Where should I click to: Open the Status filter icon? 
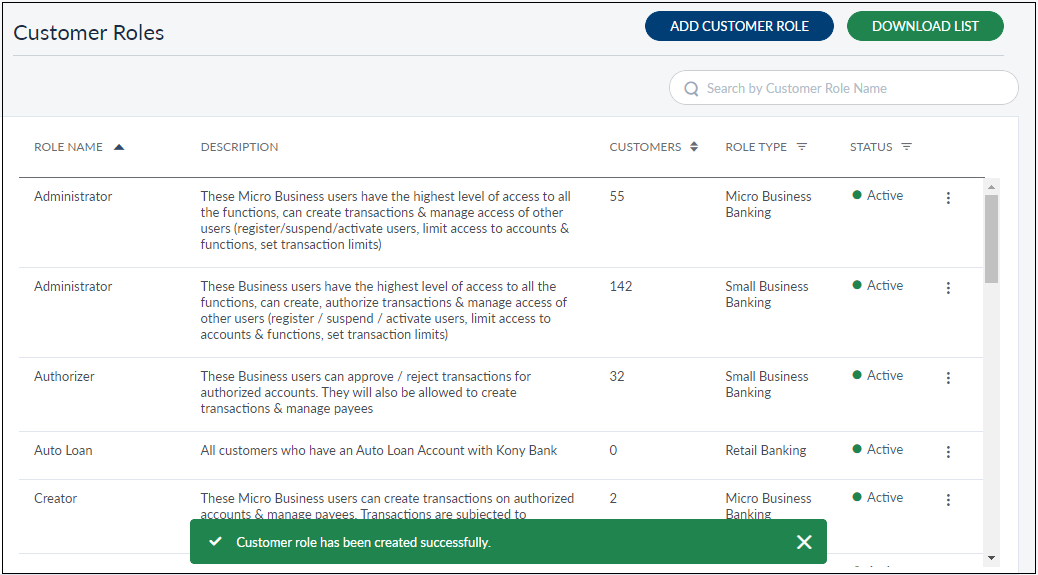(906, 147)
